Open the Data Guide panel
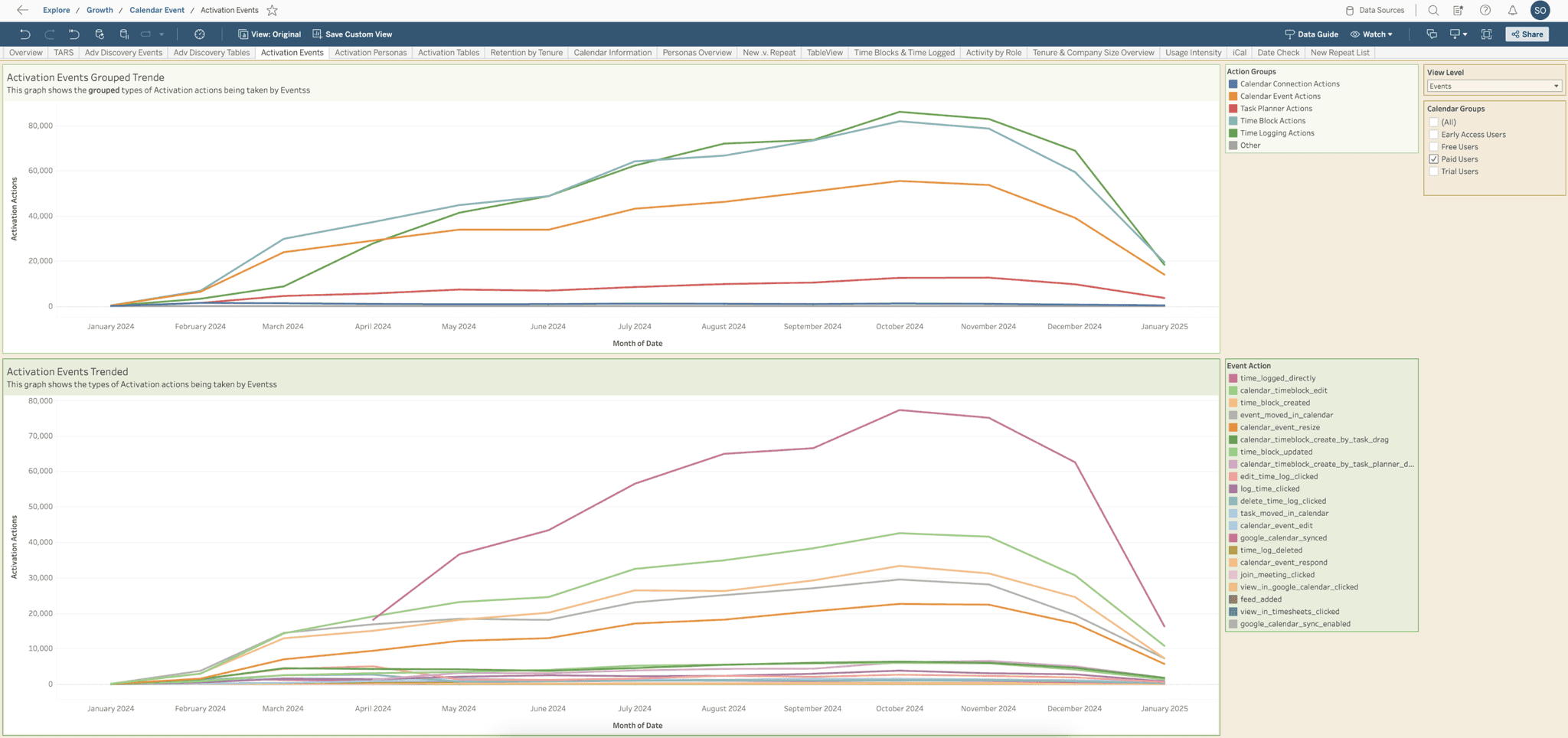 [1312, 34]
